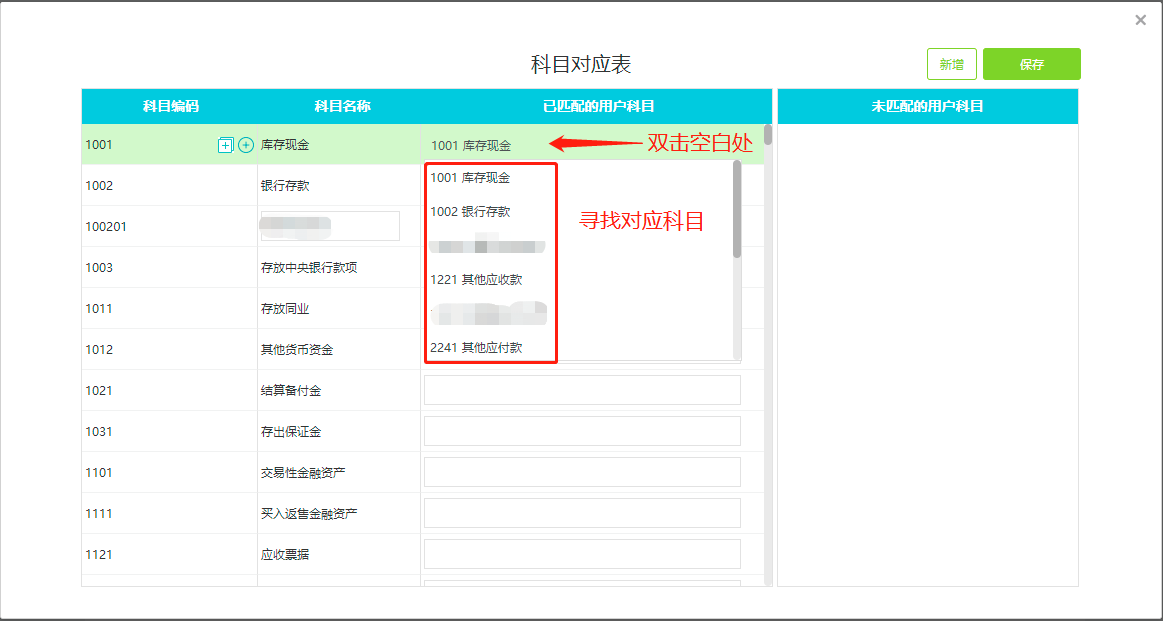Screen dimensions: 1163x621
Task: Click the input field for 1121 应收票据
Action: click(582, 553)
